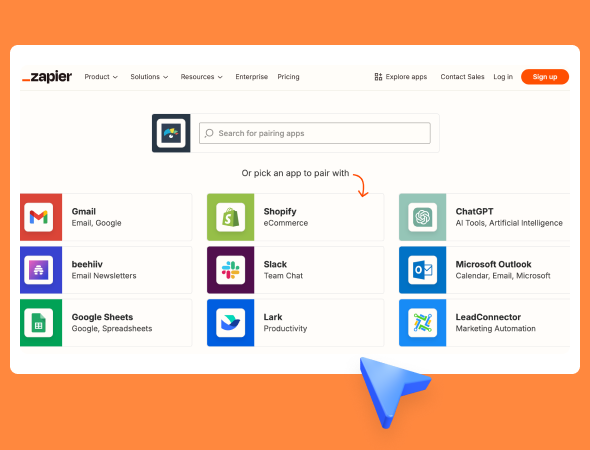Select the LeadConnector app icon
590x450 pixels.
pos(423,322)
